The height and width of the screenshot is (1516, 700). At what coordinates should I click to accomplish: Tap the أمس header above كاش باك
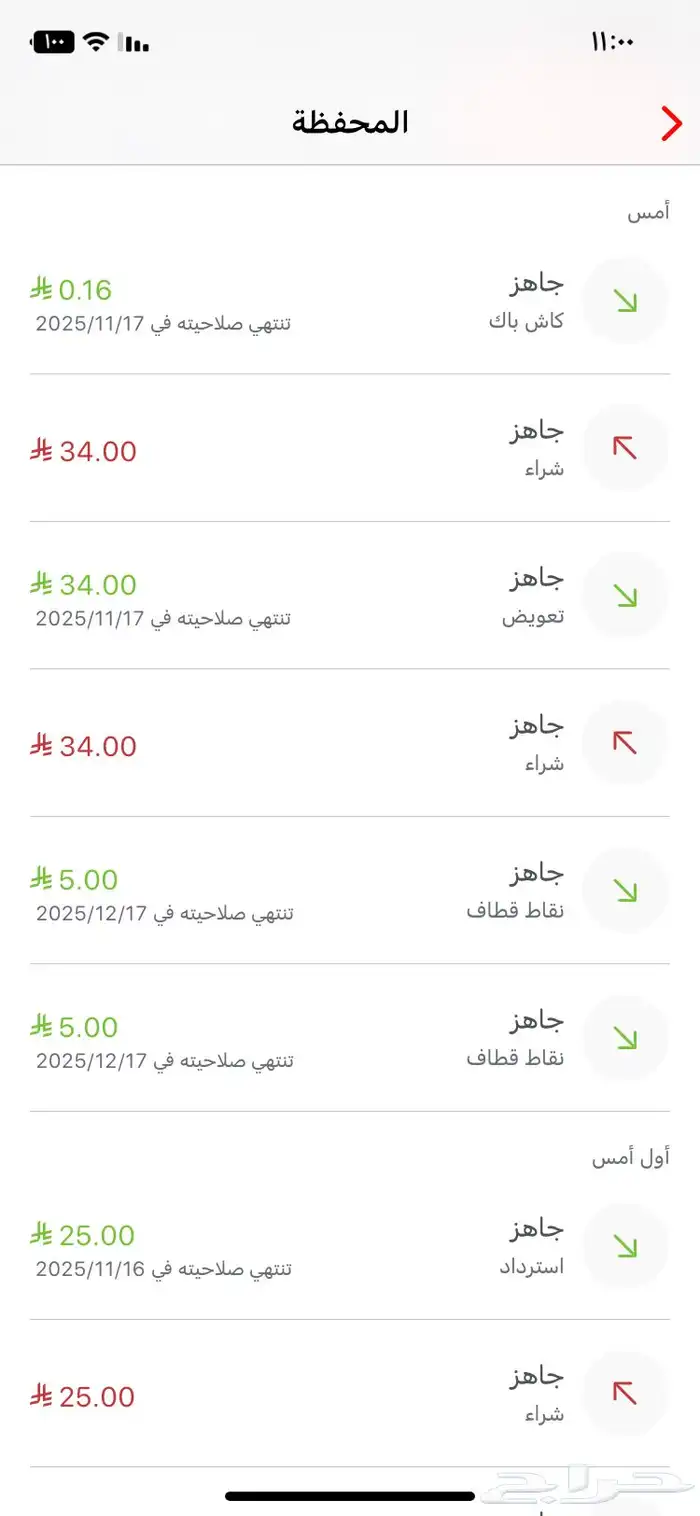point(648,212)
